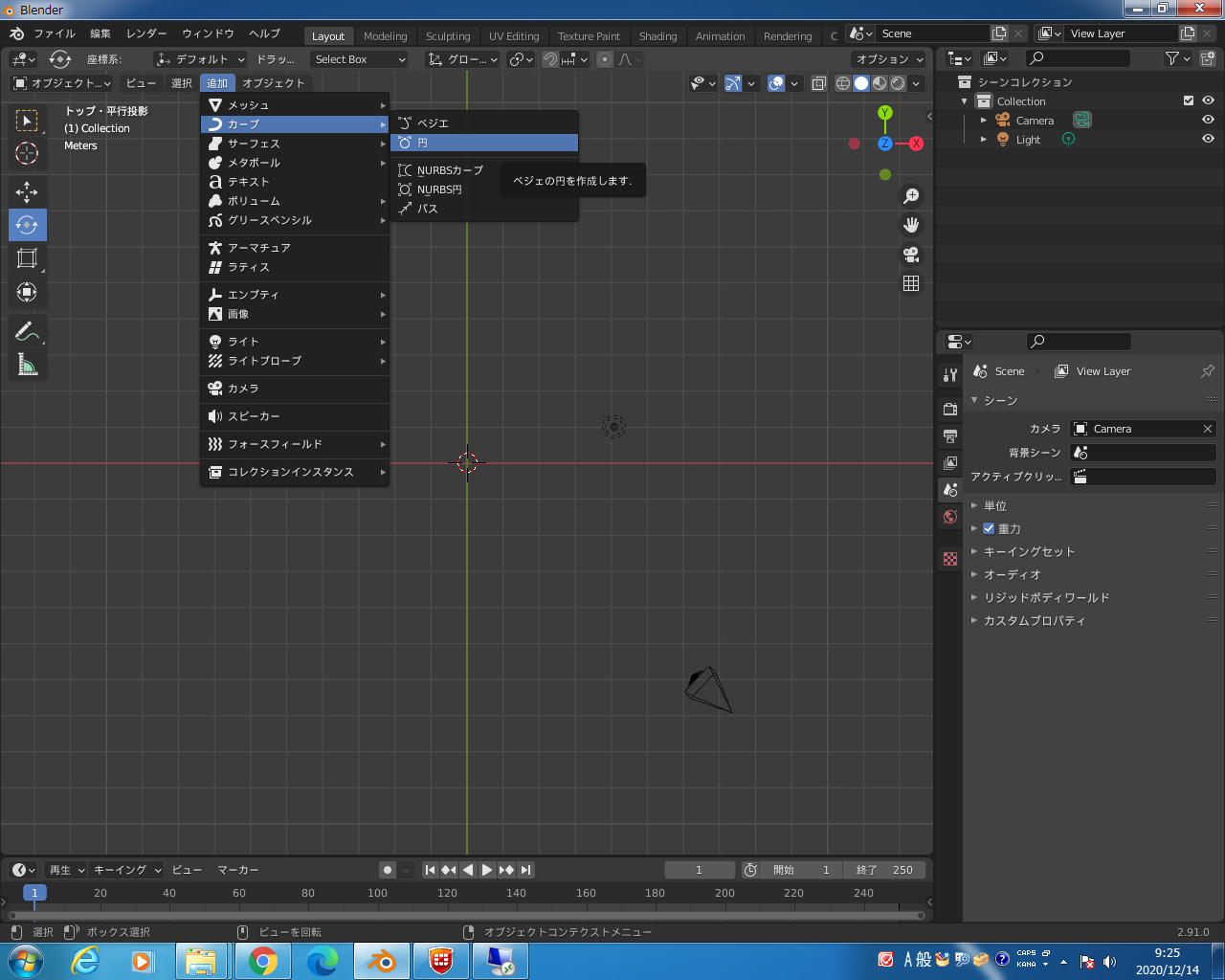Select the Measure tool
1225x980 pixels.
27,365
